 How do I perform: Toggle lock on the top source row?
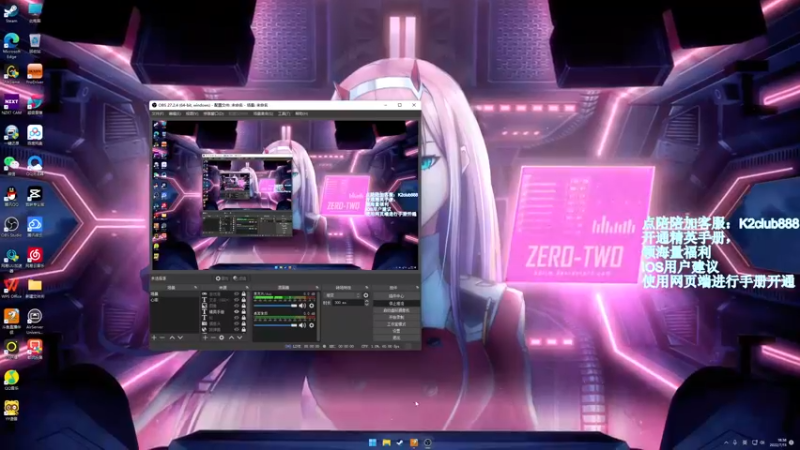243,294
